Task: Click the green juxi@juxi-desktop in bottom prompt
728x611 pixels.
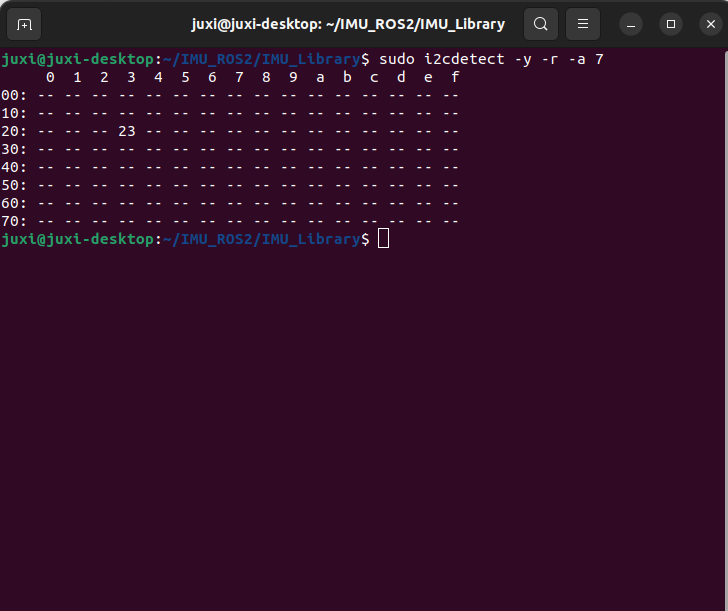Action: click(78, 239)
